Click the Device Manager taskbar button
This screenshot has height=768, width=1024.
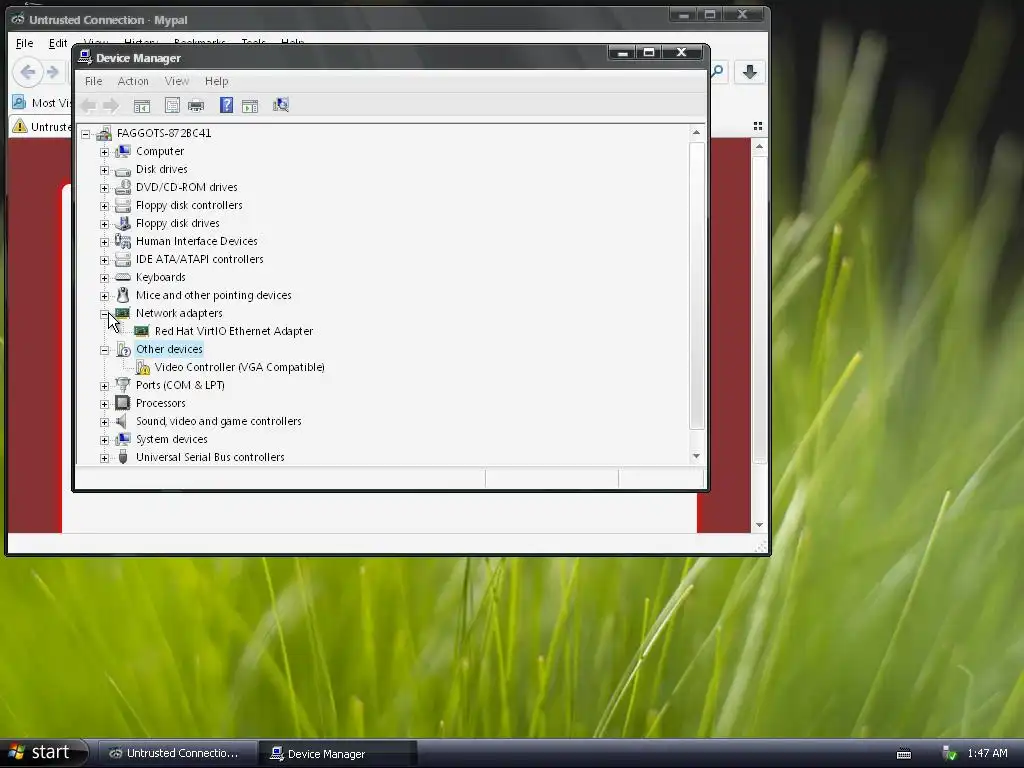click(x=337, y=753)
